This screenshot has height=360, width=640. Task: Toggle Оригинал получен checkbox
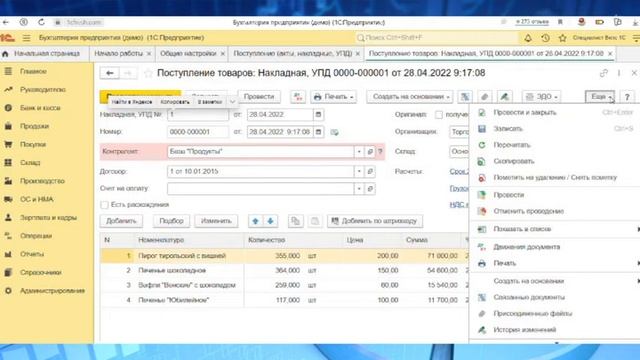click(439, 115)
